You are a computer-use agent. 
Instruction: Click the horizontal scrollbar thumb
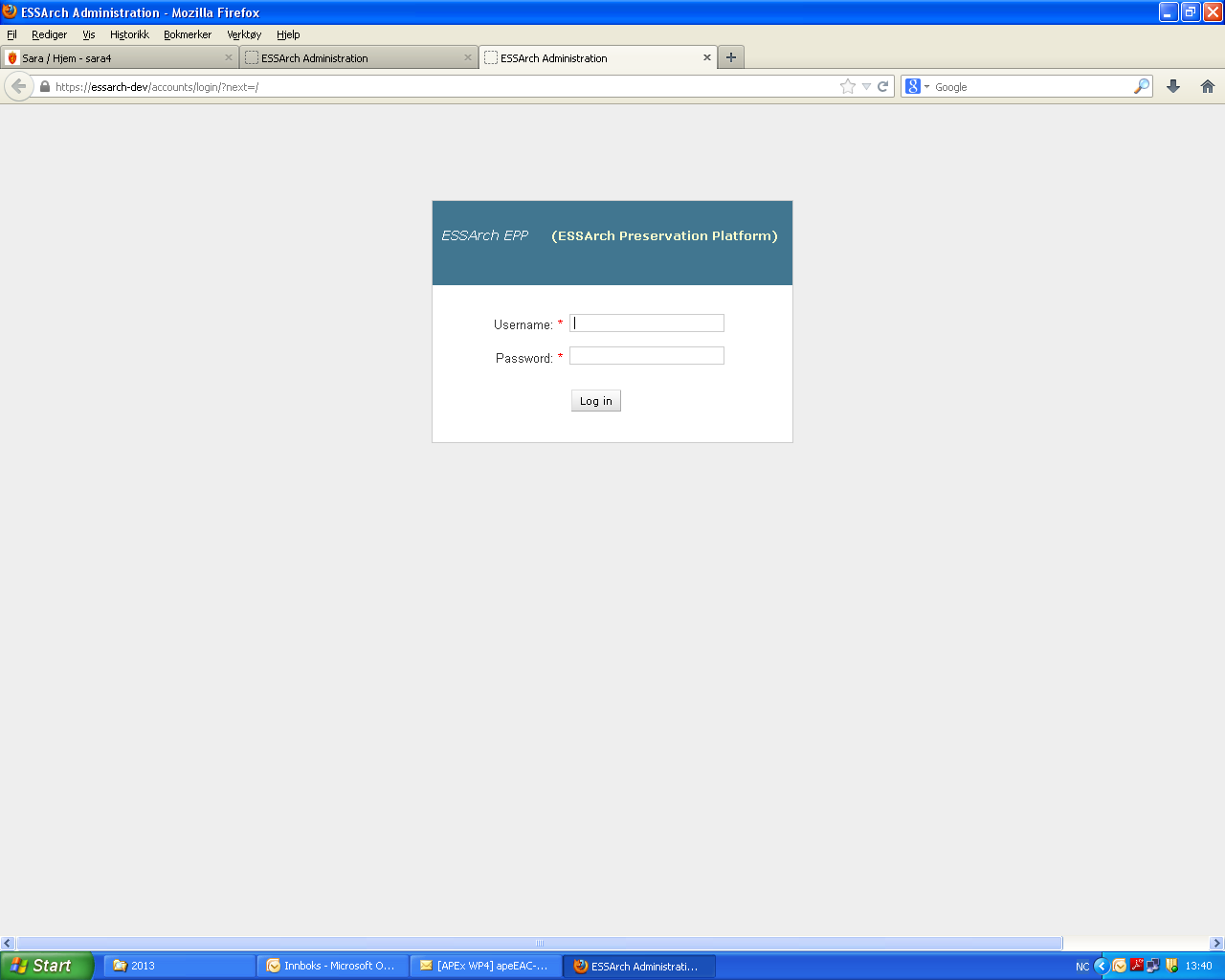pyautogui.click(x=540, y=944)
